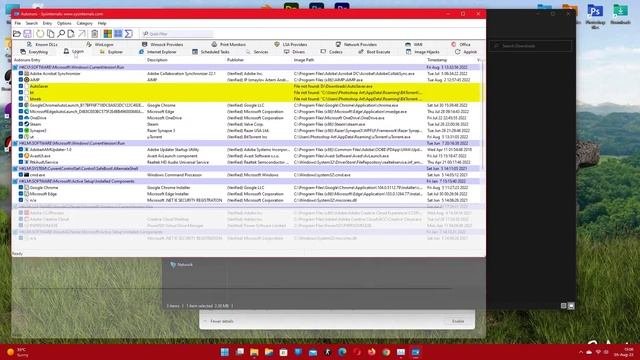Click the Find magnifier toolbar icon
640x360 pixels.
coord(61,33)
